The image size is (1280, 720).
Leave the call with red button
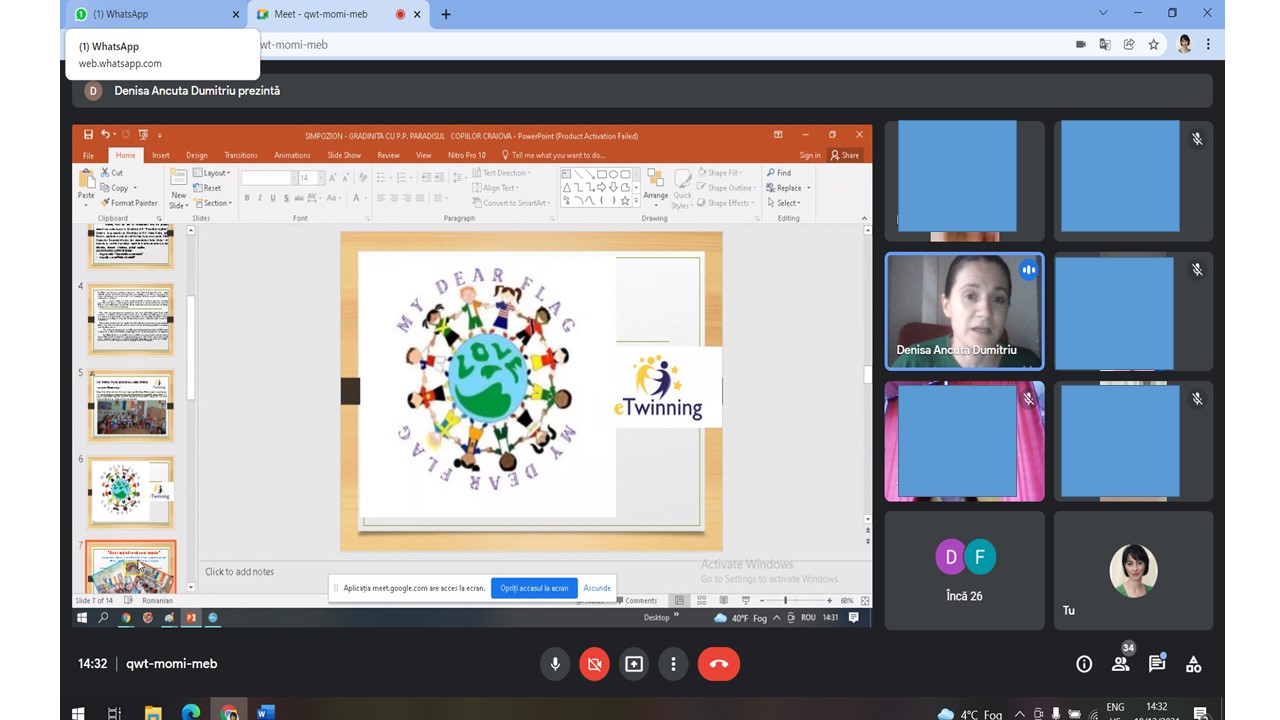click(719, 664)
